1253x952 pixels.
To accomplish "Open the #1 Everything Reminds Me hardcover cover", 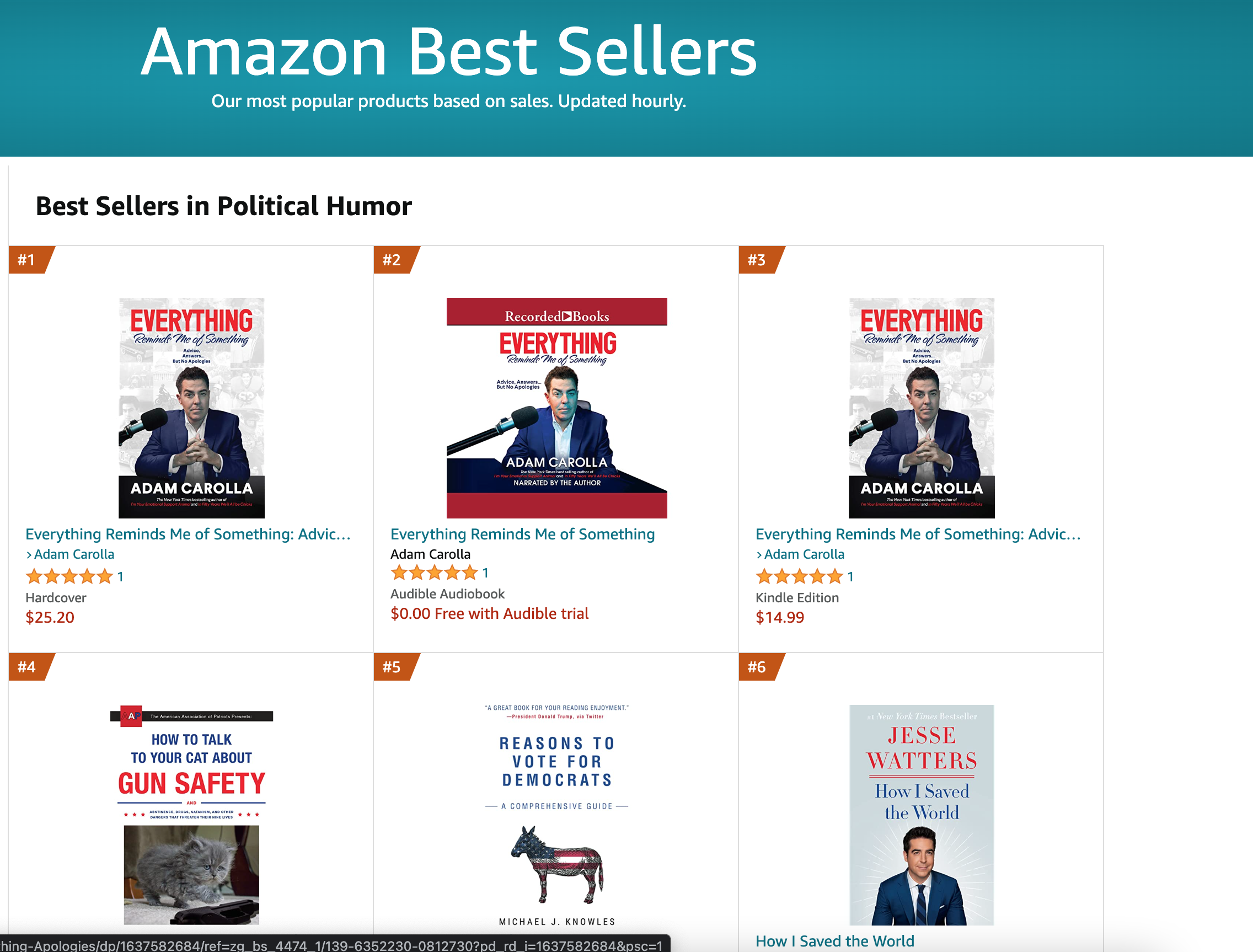I will [191, 408].
